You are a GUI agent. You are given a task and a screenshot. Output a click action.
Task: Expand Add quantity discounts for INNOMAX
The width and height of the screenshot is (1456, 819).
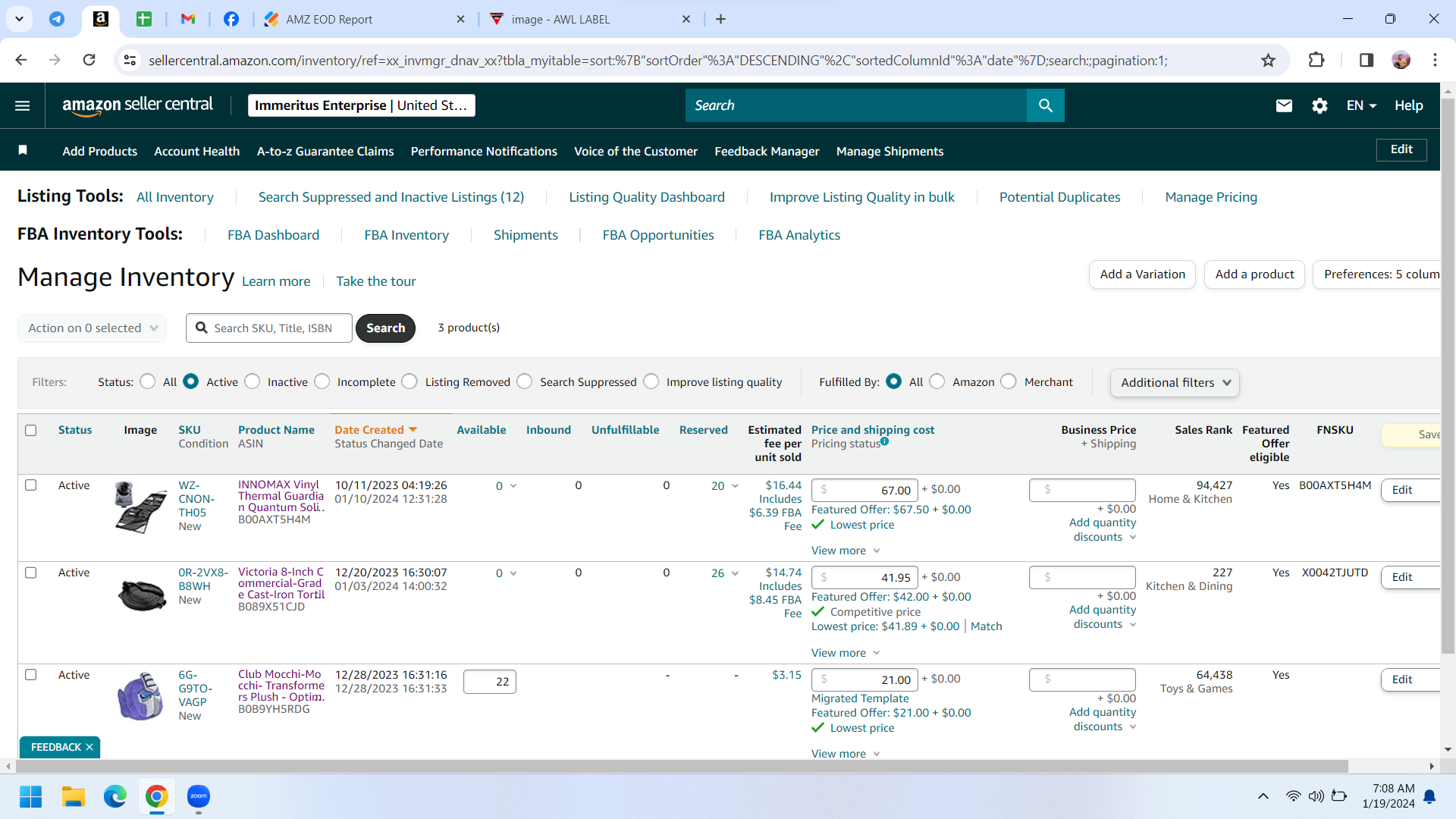1103,529
